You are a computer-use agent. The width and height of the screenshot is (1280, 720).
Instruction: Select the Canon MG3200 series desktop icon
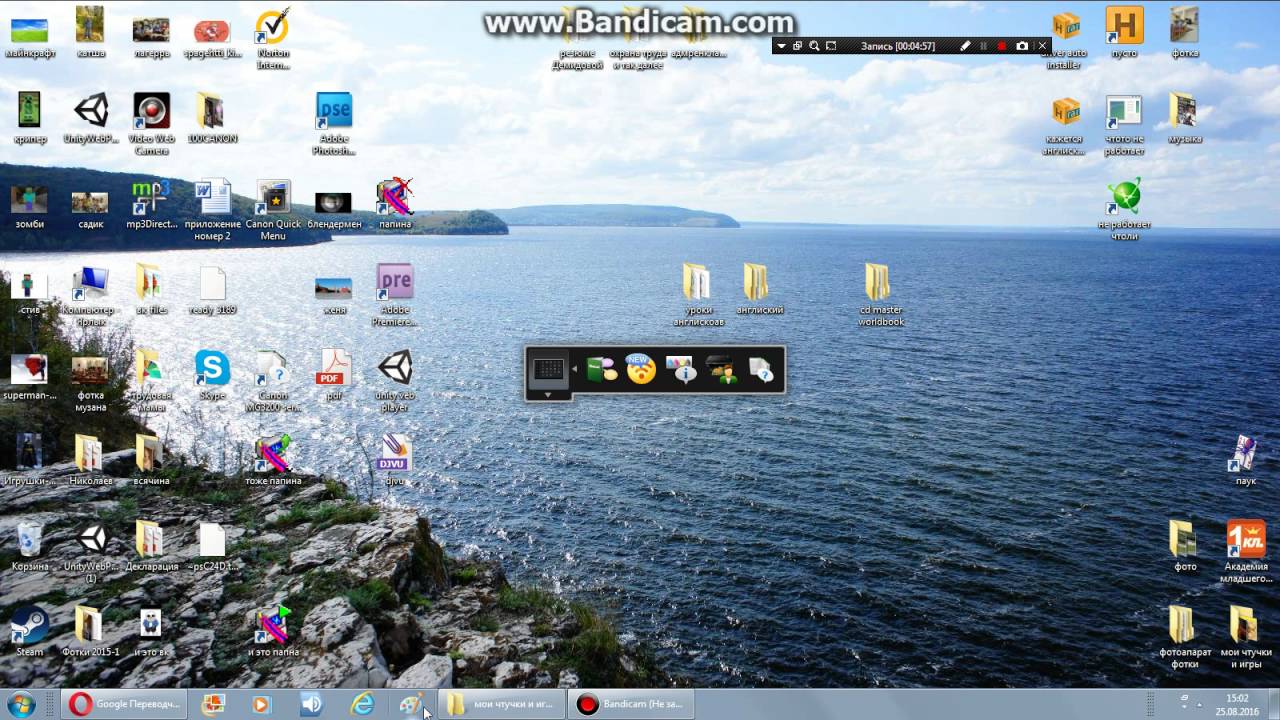click(273, 380)
